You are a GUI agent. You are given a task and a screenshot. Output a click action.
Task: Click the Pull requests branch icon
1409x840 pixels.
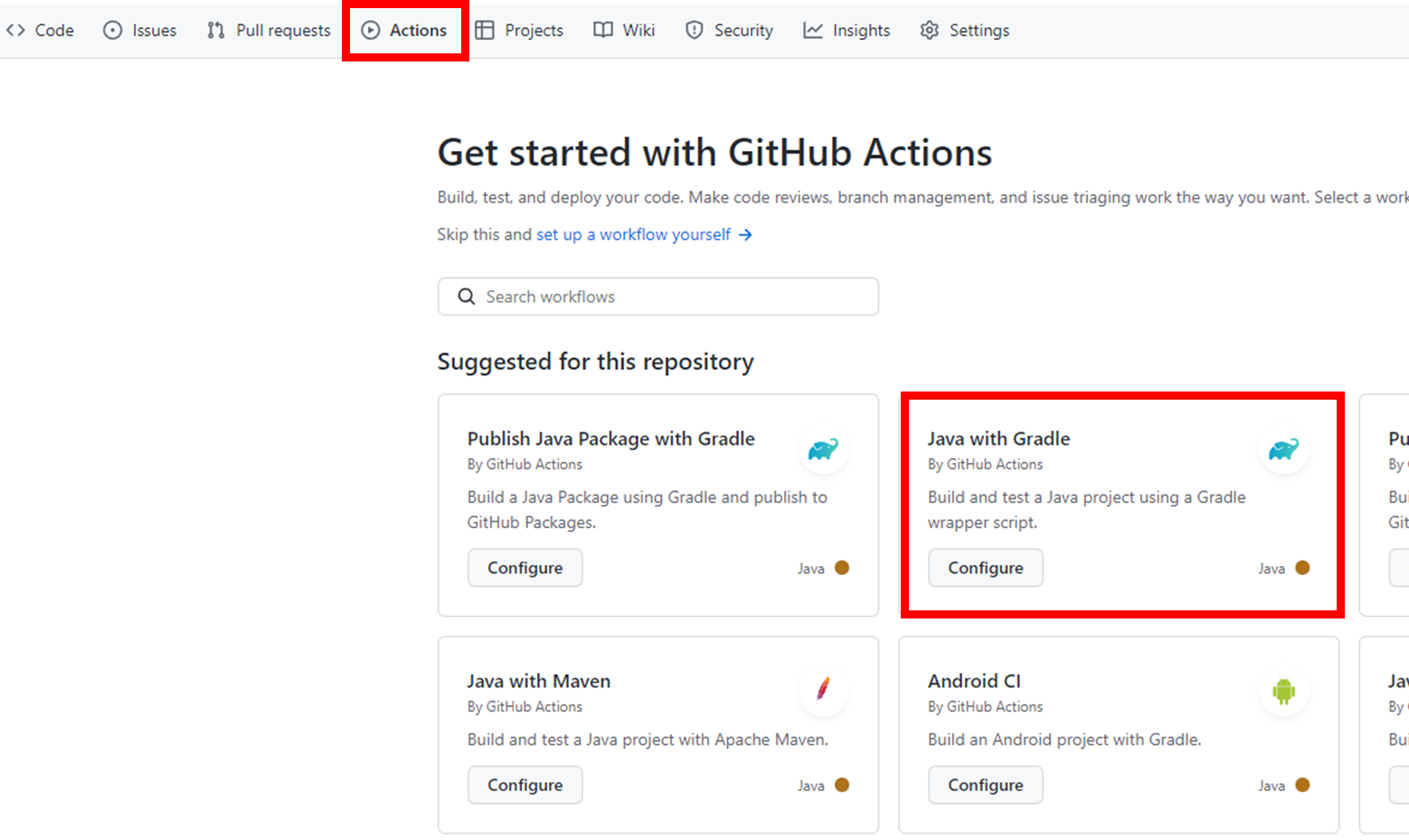pyautogui.click(x=215, y=30)
